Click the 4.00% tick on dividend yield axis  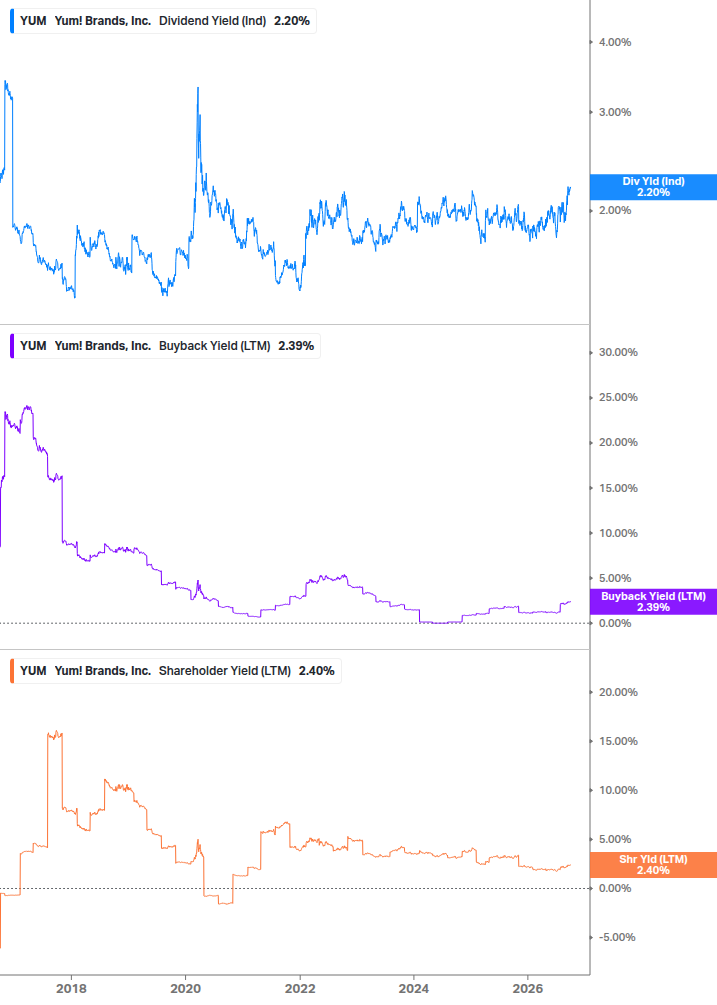[614, 42]
